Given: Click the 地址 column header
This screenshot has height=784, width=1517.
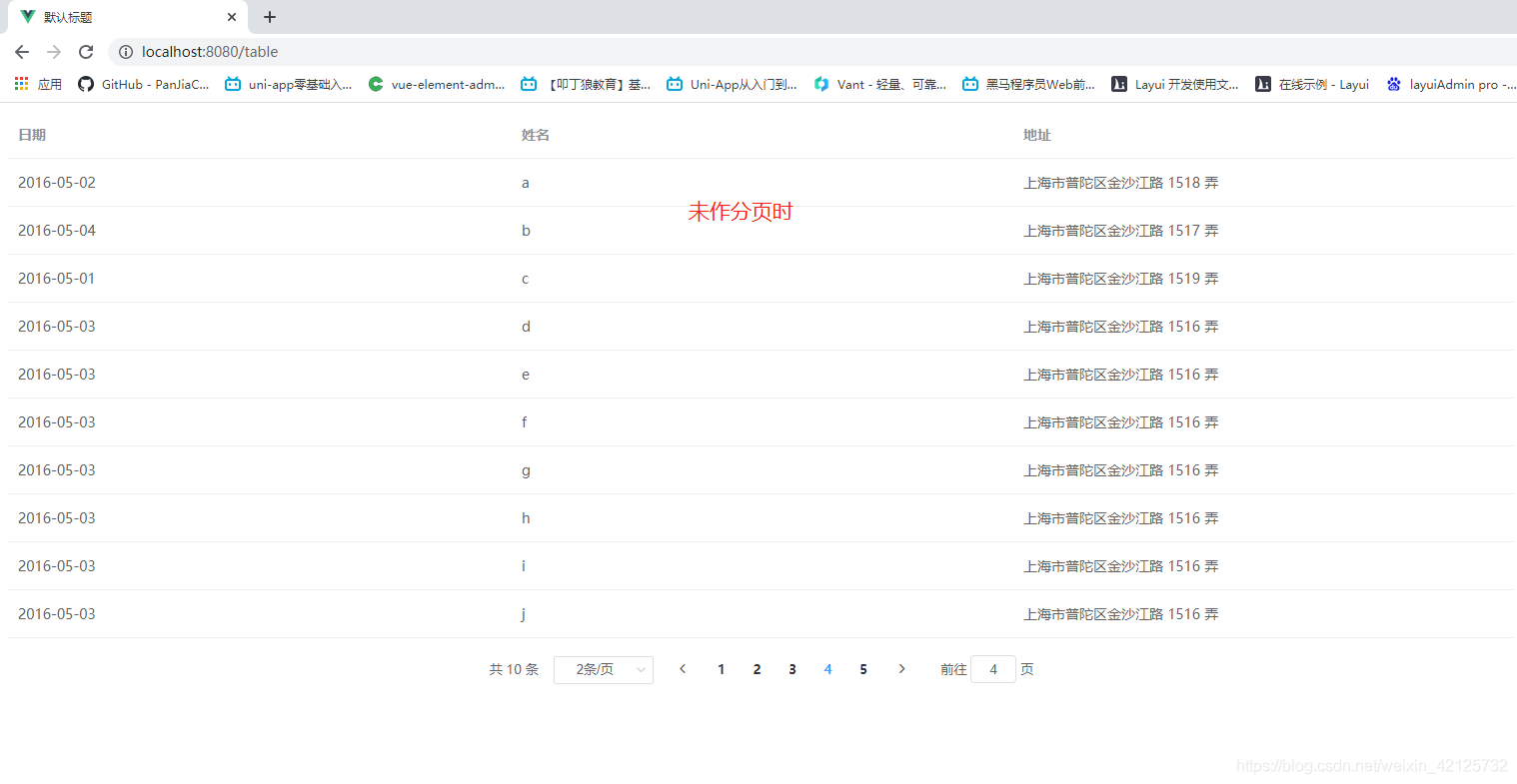Looking at the screenshot, I should click(x=1037, y=135).
